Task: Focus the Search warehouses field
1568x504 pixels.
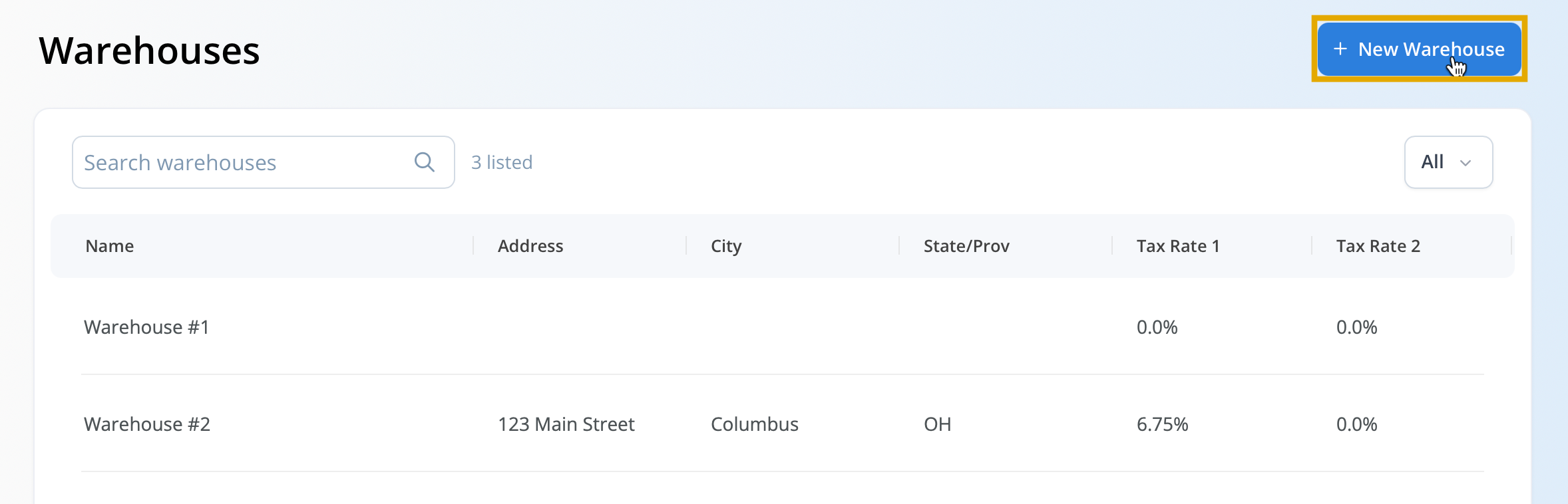Action: tap(264, 162)
